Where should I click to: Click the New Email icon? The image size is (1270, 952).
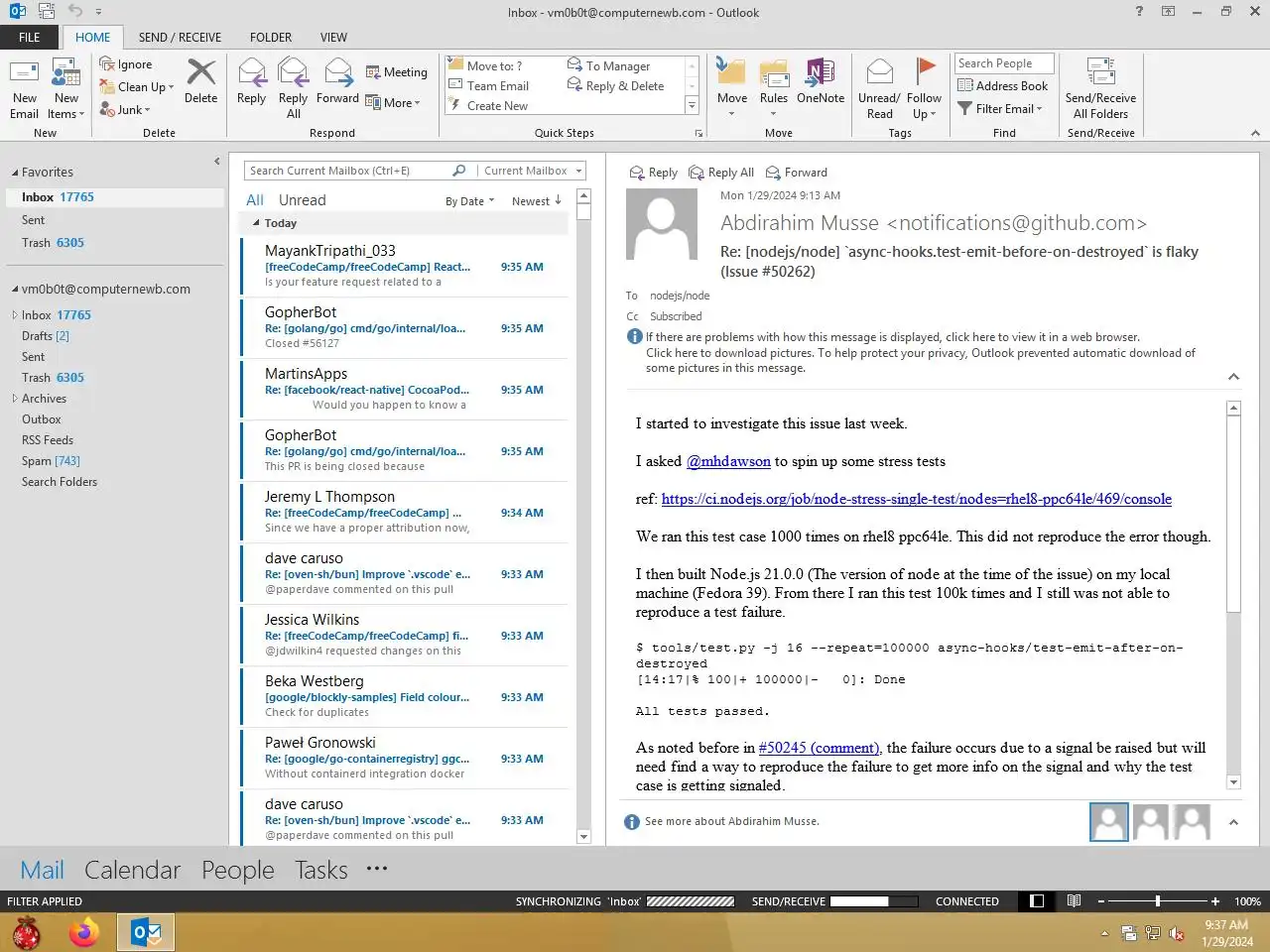click(24, 88)
